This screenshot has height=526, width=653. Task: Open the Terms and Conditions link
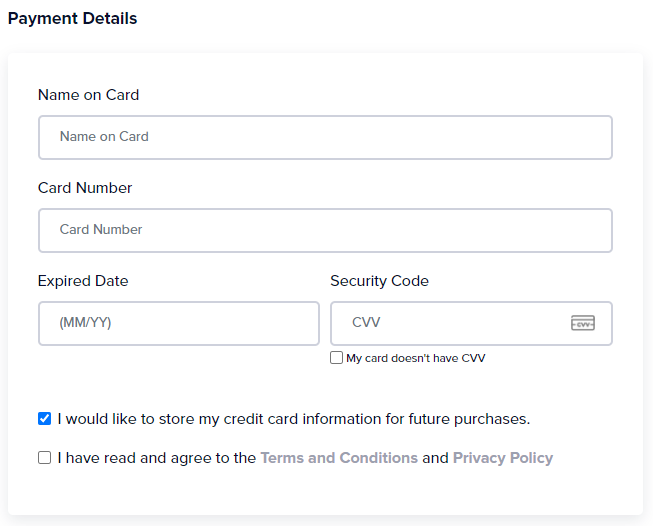339,458
